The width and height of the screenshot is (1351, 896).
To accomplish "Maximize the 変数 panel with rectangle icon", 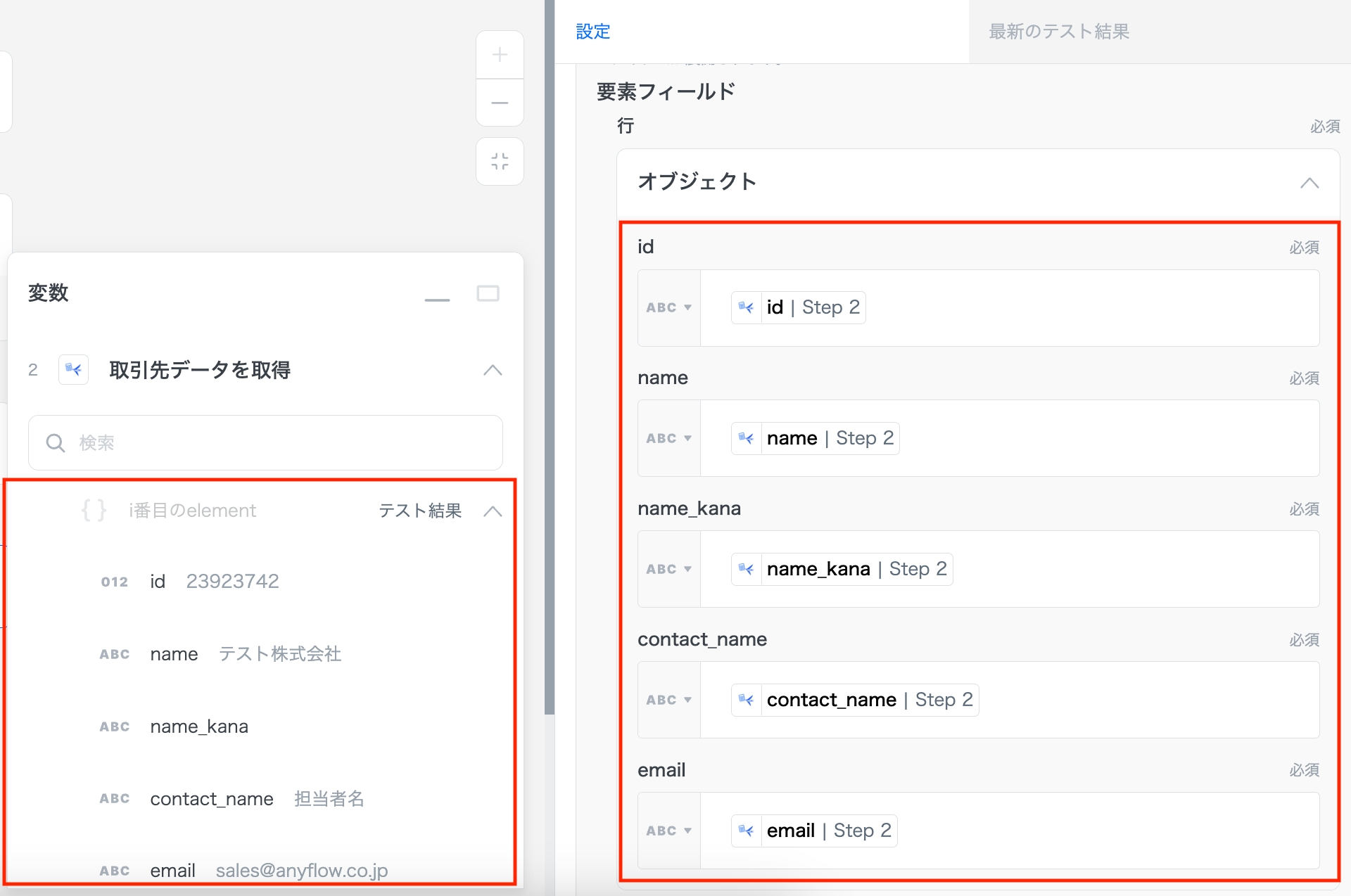I will tap(488, 293).
